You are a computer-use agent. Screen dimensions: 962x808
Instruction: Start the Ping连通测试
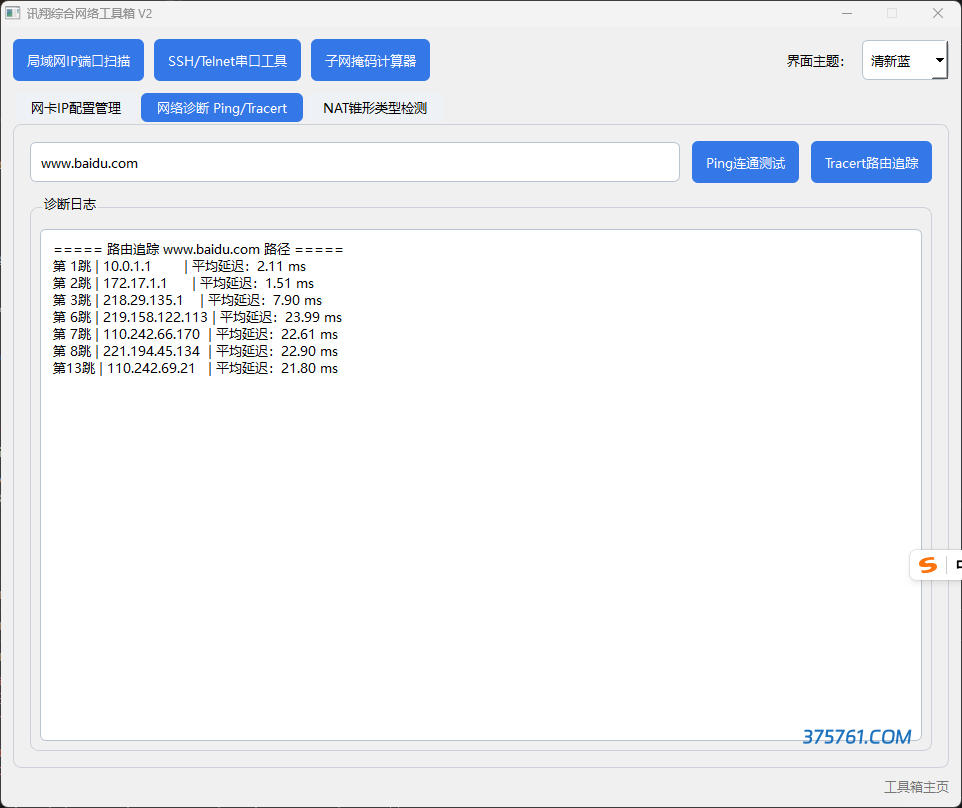[x=745, y=163]
